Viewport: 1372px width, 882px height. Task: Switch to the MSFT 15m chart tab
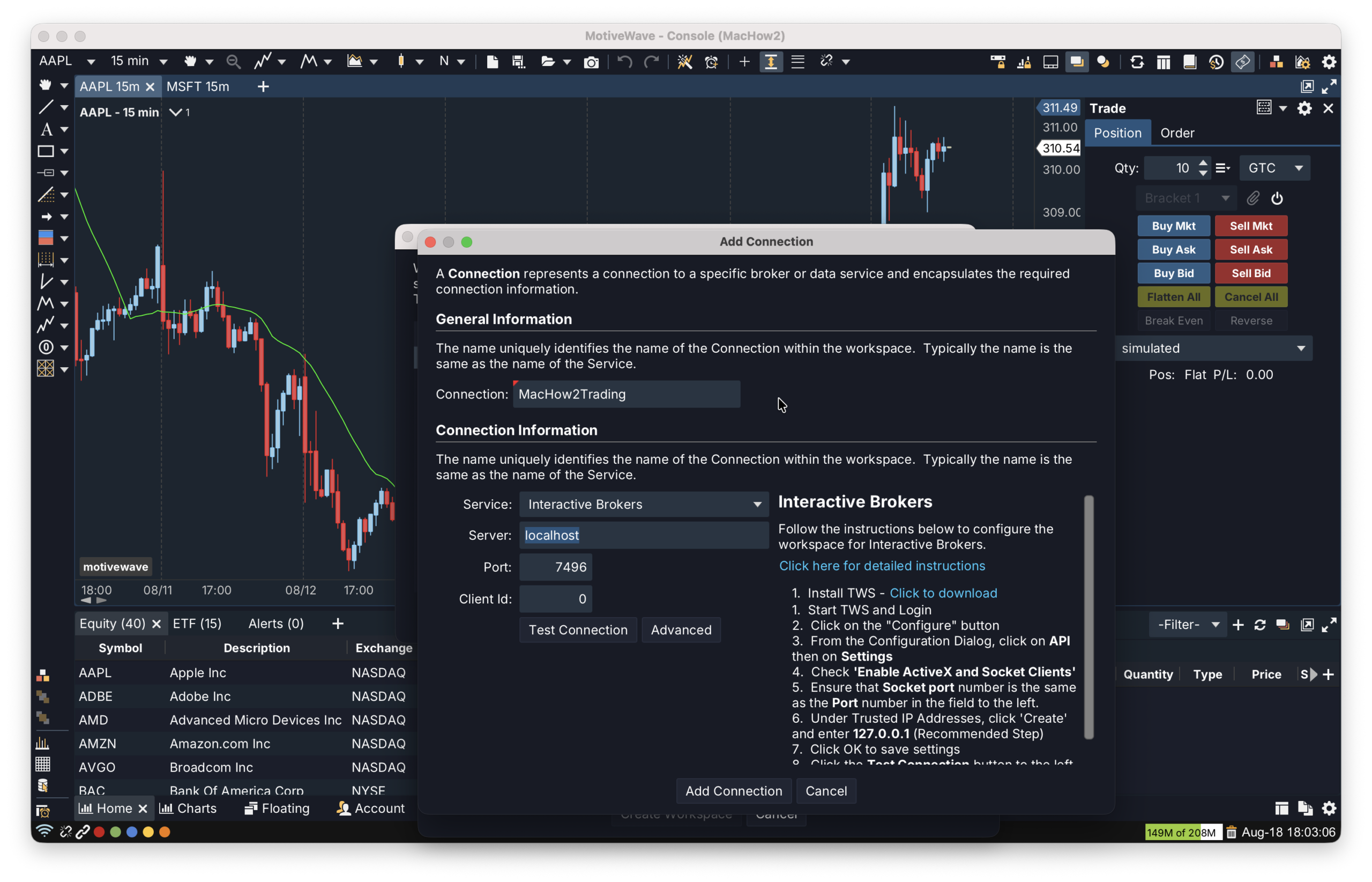tap(198, 86)
